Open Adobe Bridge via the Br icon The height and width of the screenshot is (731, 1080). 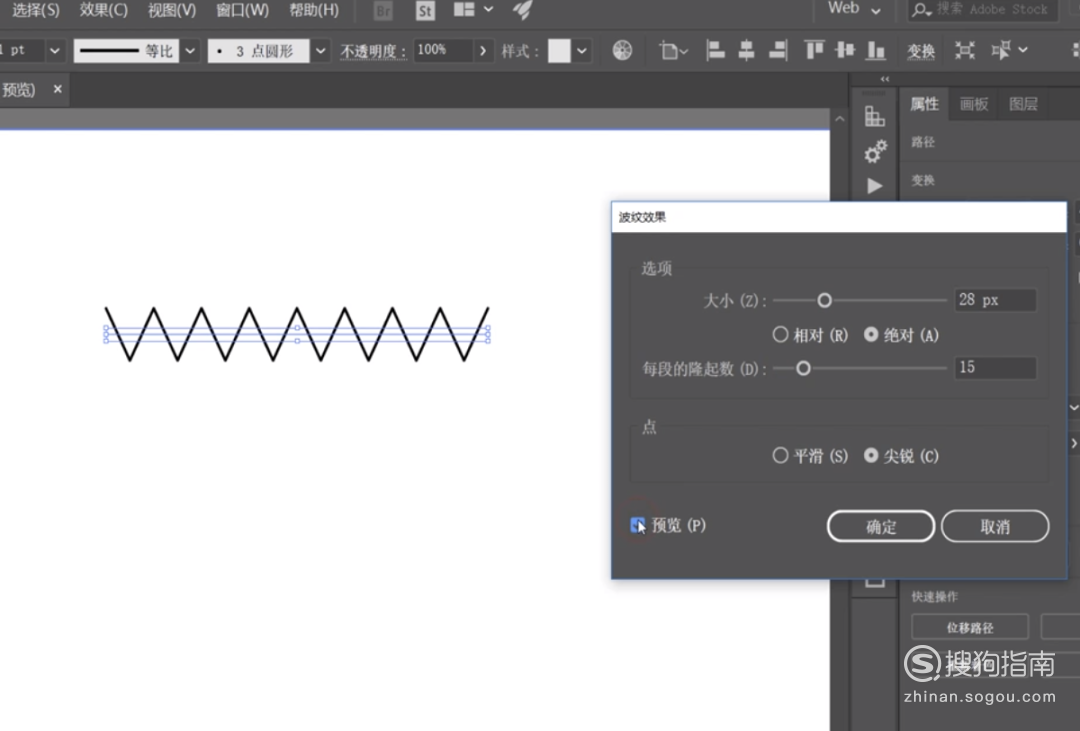coord(383,10)
